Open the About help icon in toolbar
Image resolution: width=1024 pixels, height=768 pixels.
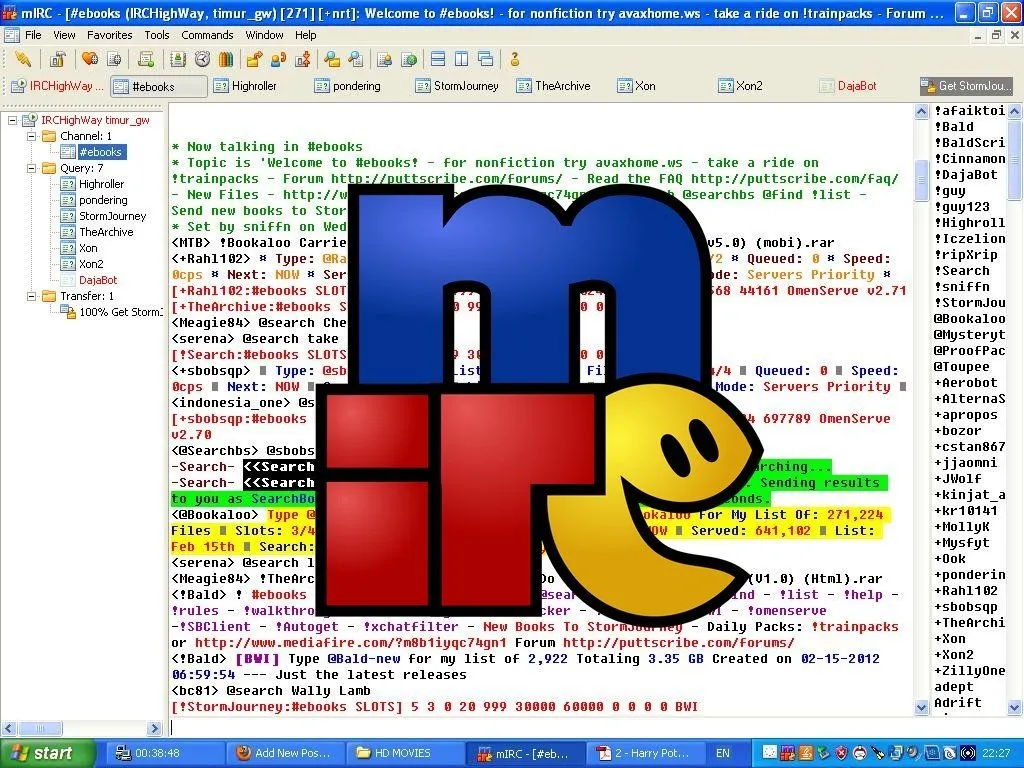[515, 59]
